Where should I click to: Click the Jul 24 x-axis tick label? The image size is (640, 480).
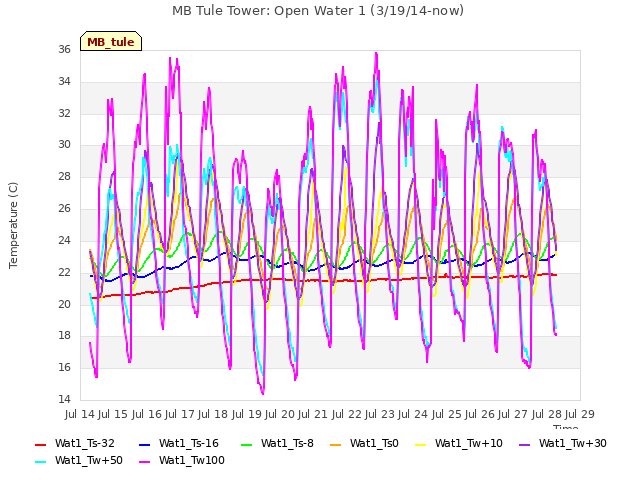click(413, 414)
